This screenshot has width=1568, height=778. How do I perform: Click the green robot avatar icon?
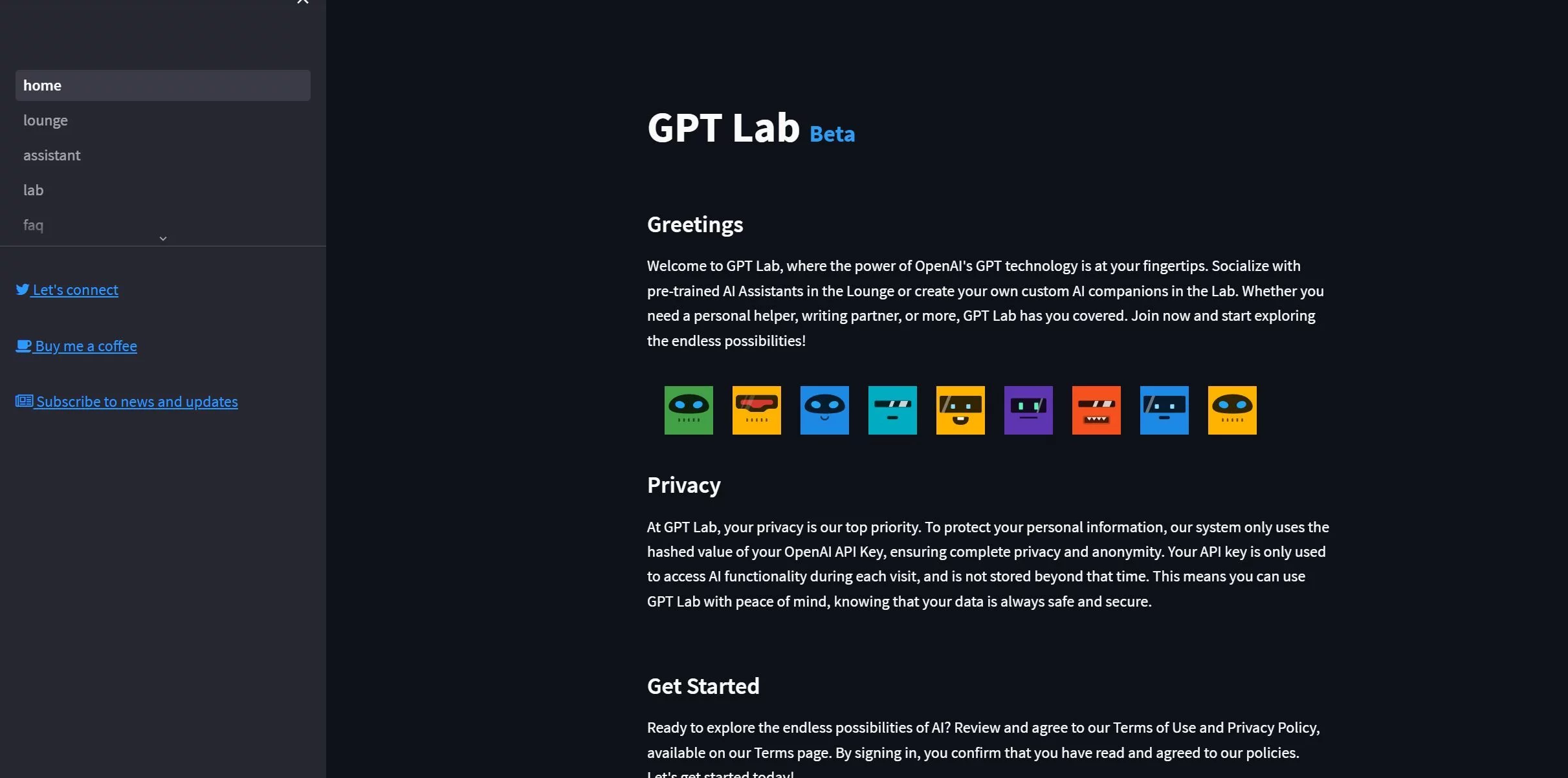(687, 409)
